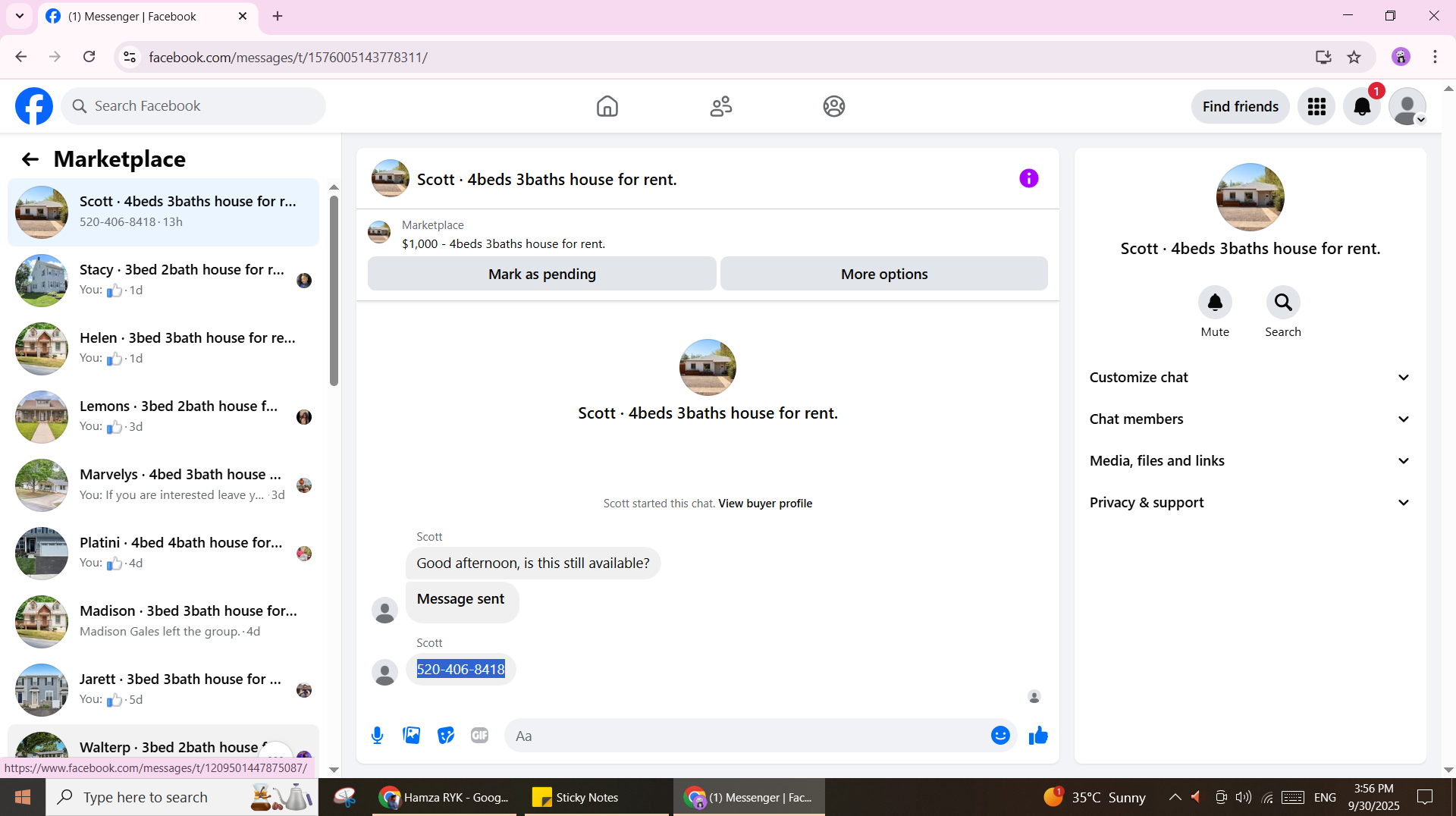The image size is (1456, 816).
Task: Open the account profile menu
Action: (1407, 106)
